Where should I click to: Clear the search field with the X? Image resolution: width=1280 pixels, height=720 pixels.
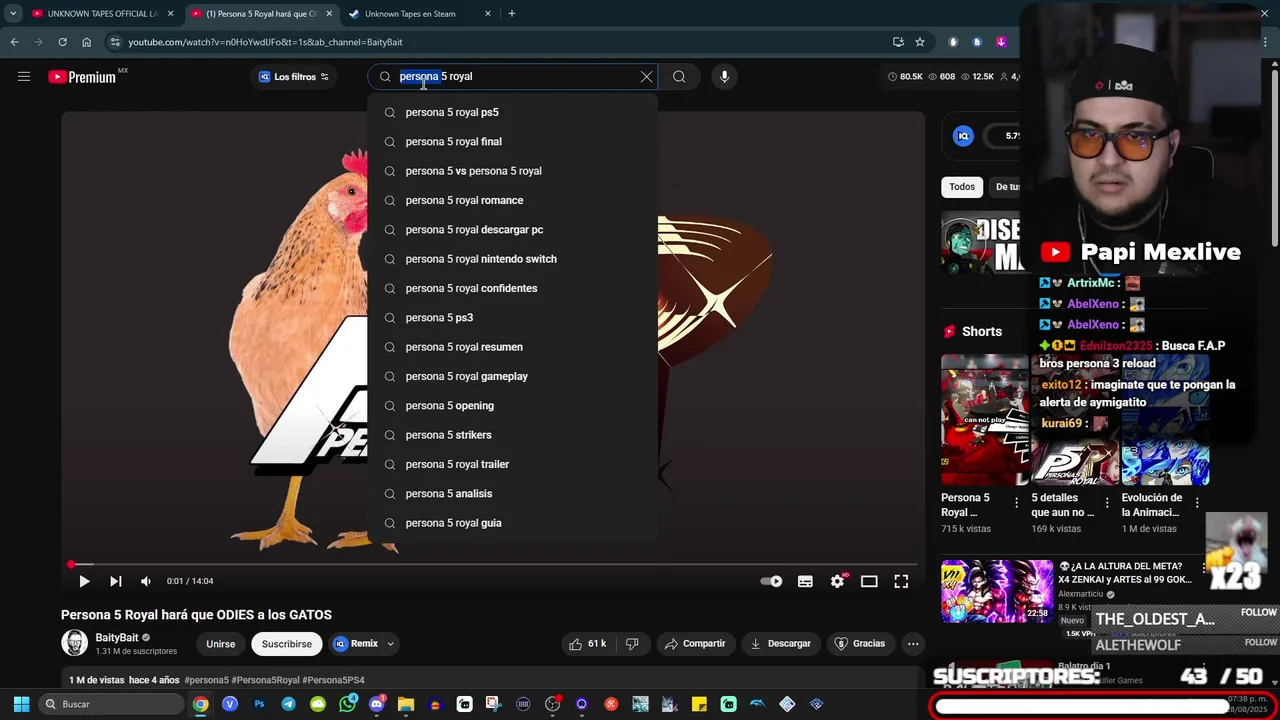coord(646,76)
